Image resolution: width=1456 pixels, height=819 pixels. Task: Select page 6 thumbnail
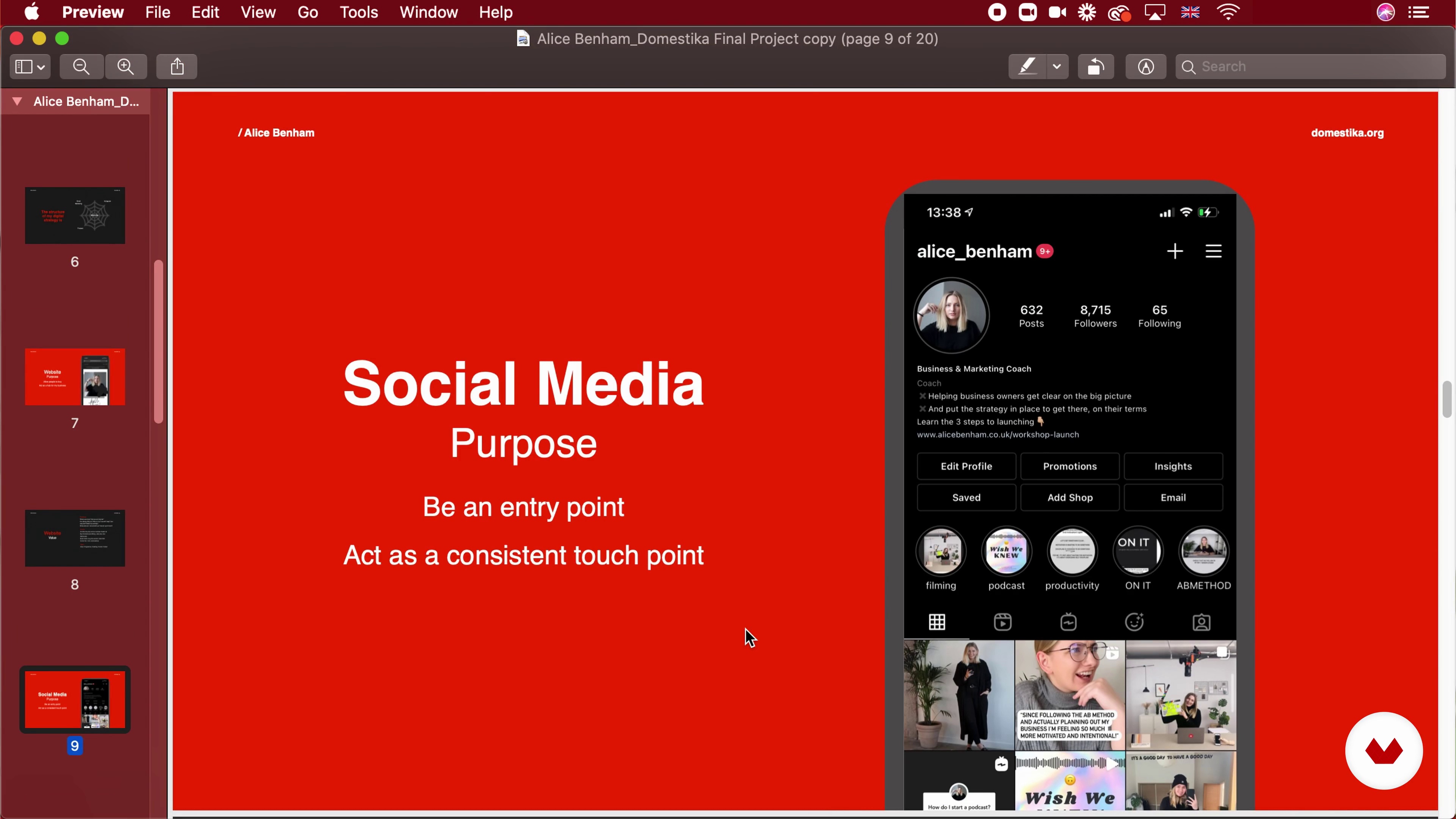(x=75, y=215)
